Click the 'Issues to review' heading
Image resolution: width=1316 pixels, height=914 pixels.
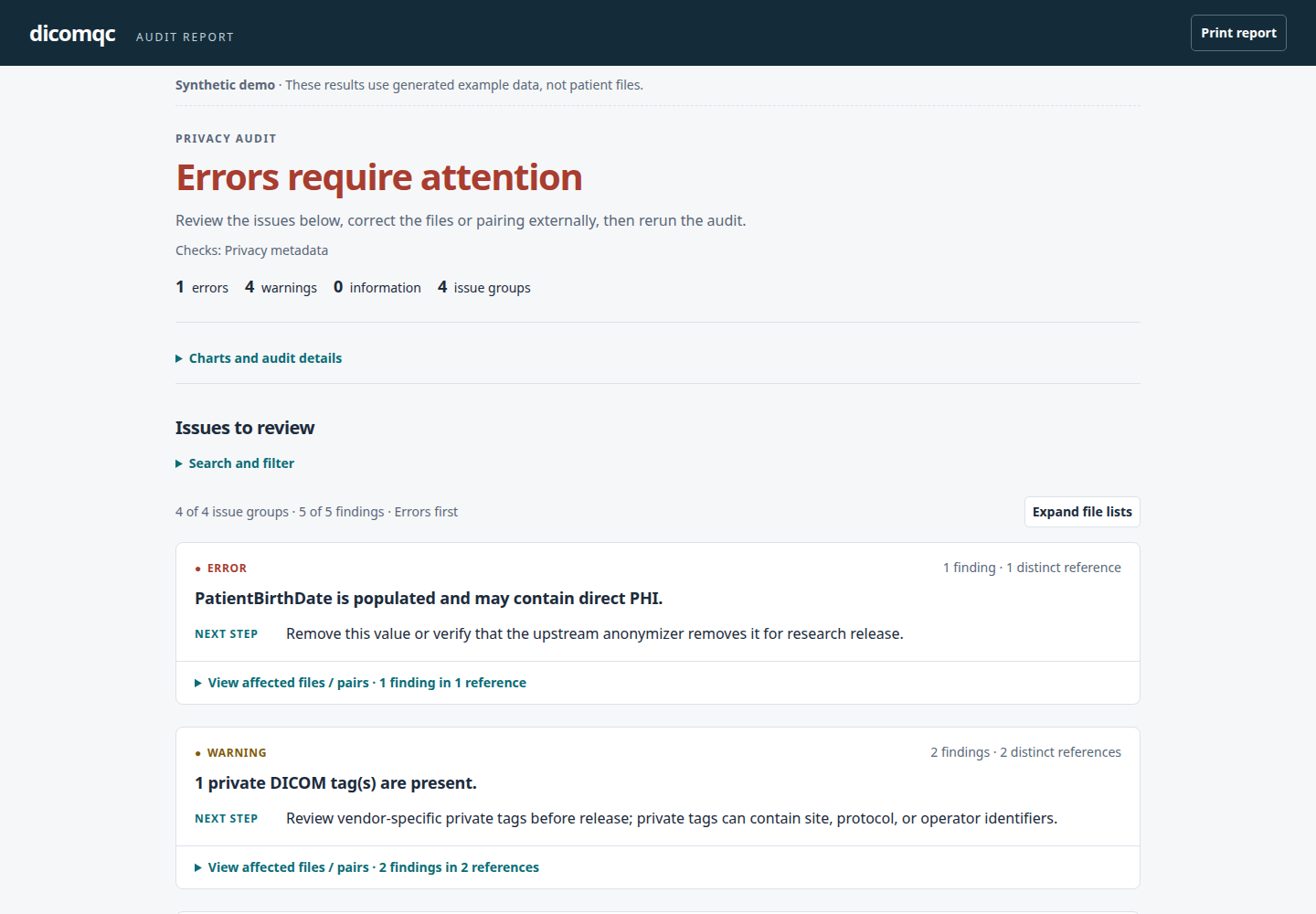click(245, 428)
